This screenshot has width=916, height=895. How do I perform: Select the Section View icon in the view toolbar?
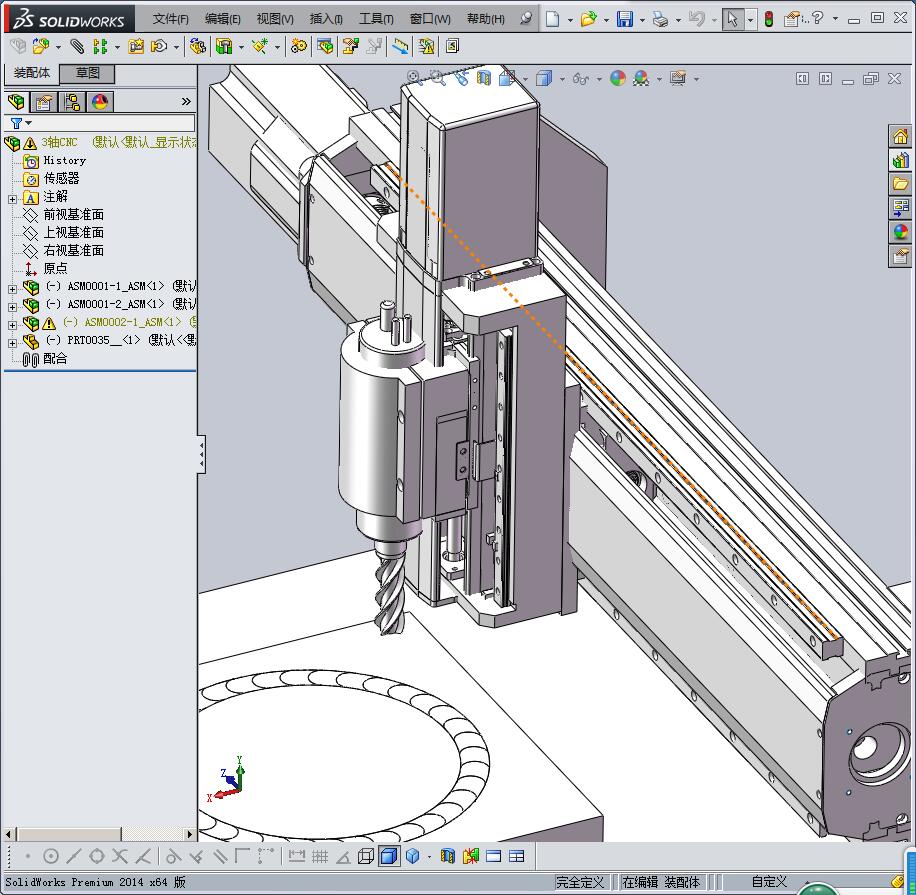[484, 78]
